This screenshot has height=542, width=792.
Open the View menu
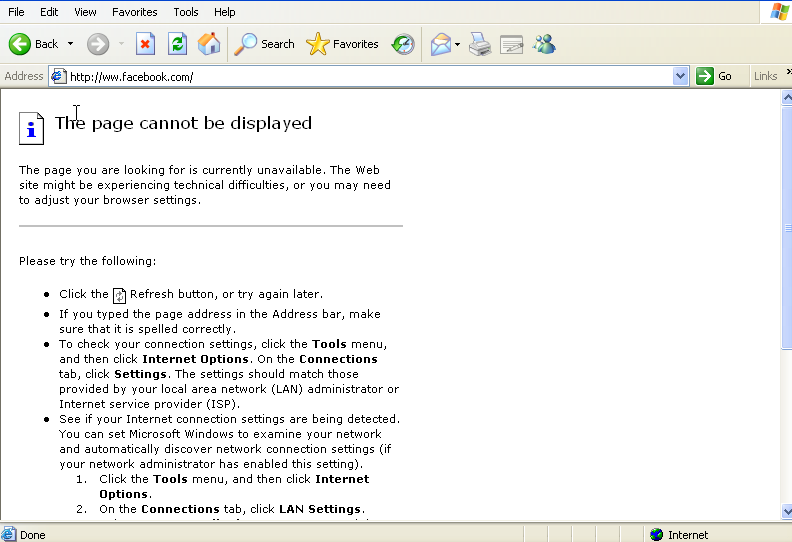[x=85, y=12]
